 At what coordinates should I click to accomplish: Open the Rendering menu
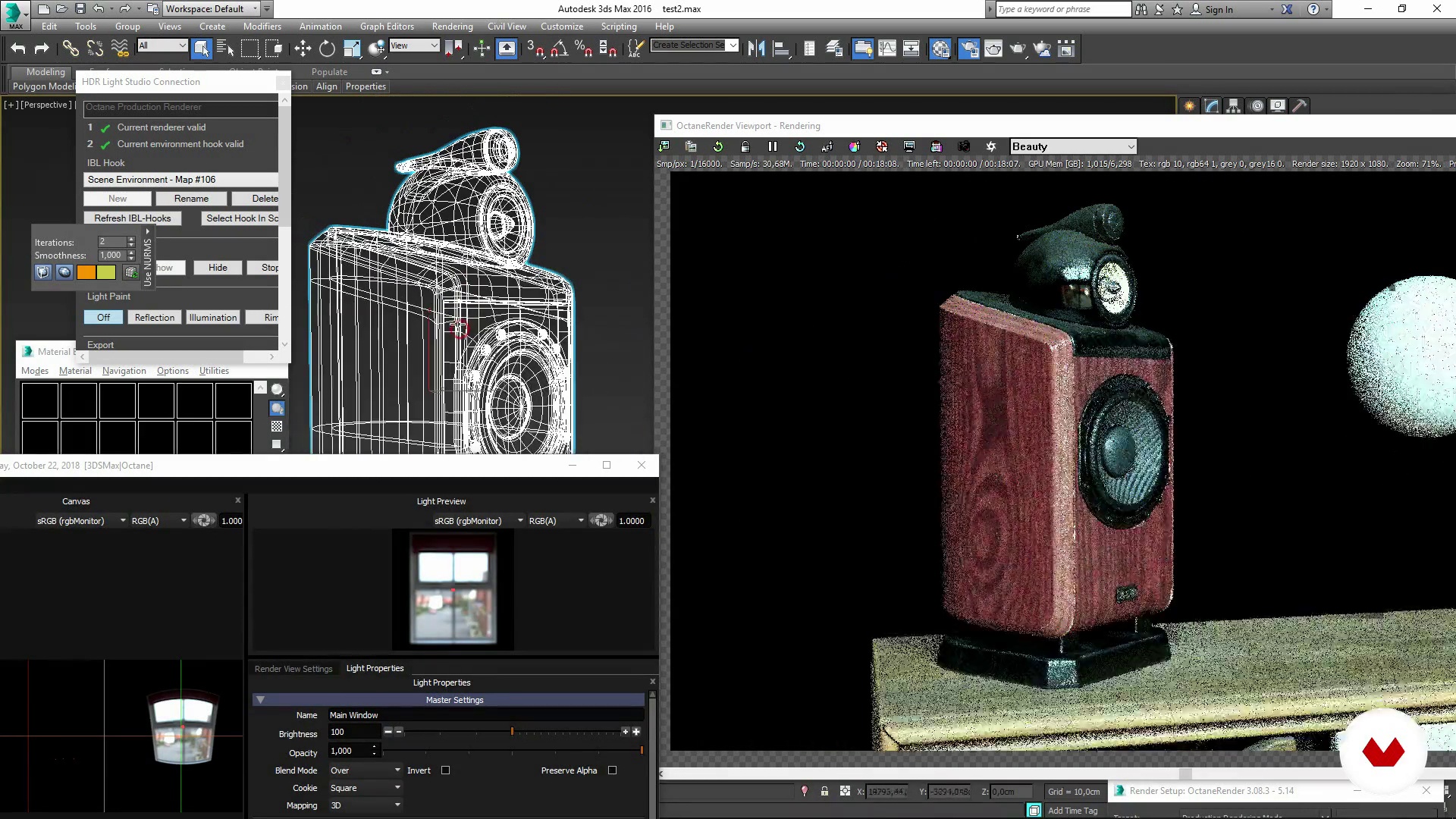(452, 27)
